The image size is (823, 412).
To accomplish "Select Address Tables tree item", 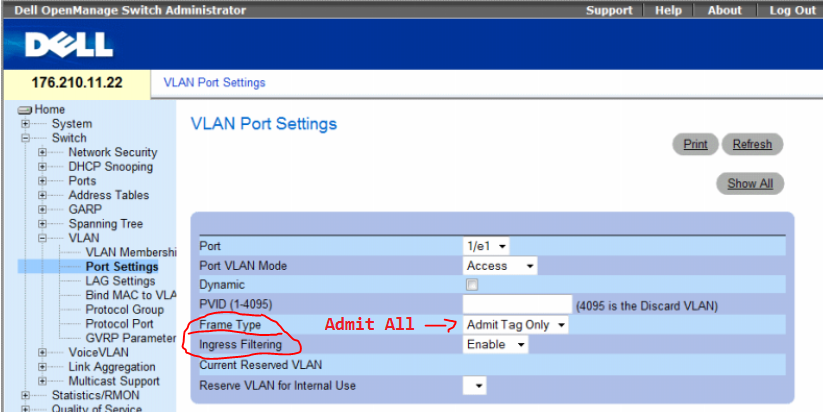I will tap(109, 195).
